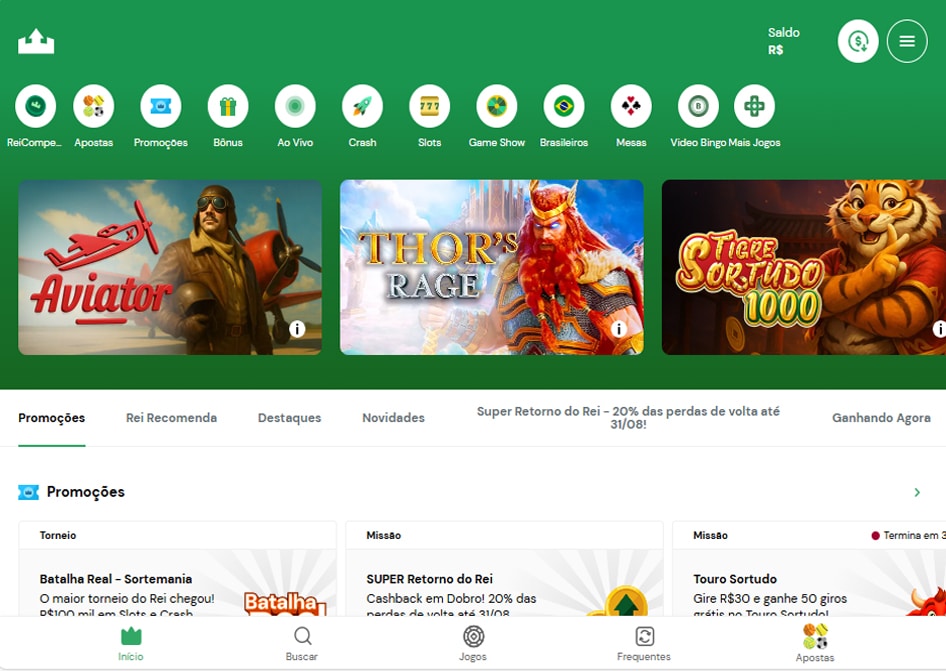Screen dimensions: 946x671
Task: Expand Promoções section with the right chevron
Action: pyautogui.click(x=917, y=492)
